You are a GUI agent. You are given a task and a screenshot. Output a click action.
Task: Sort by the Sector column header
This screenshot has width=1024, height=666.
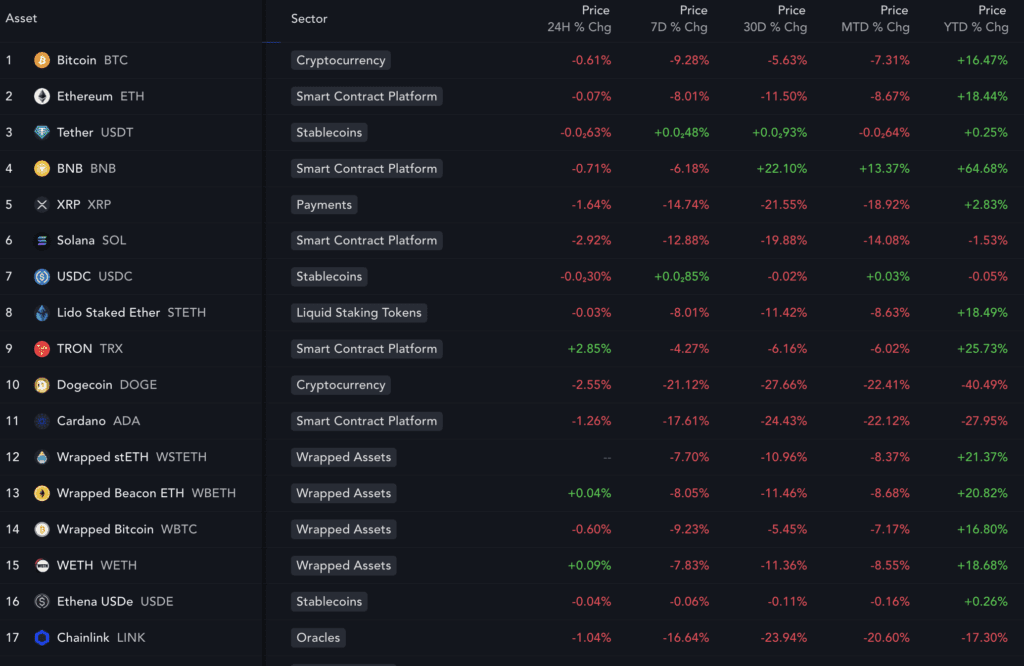[x=309, y=19]
